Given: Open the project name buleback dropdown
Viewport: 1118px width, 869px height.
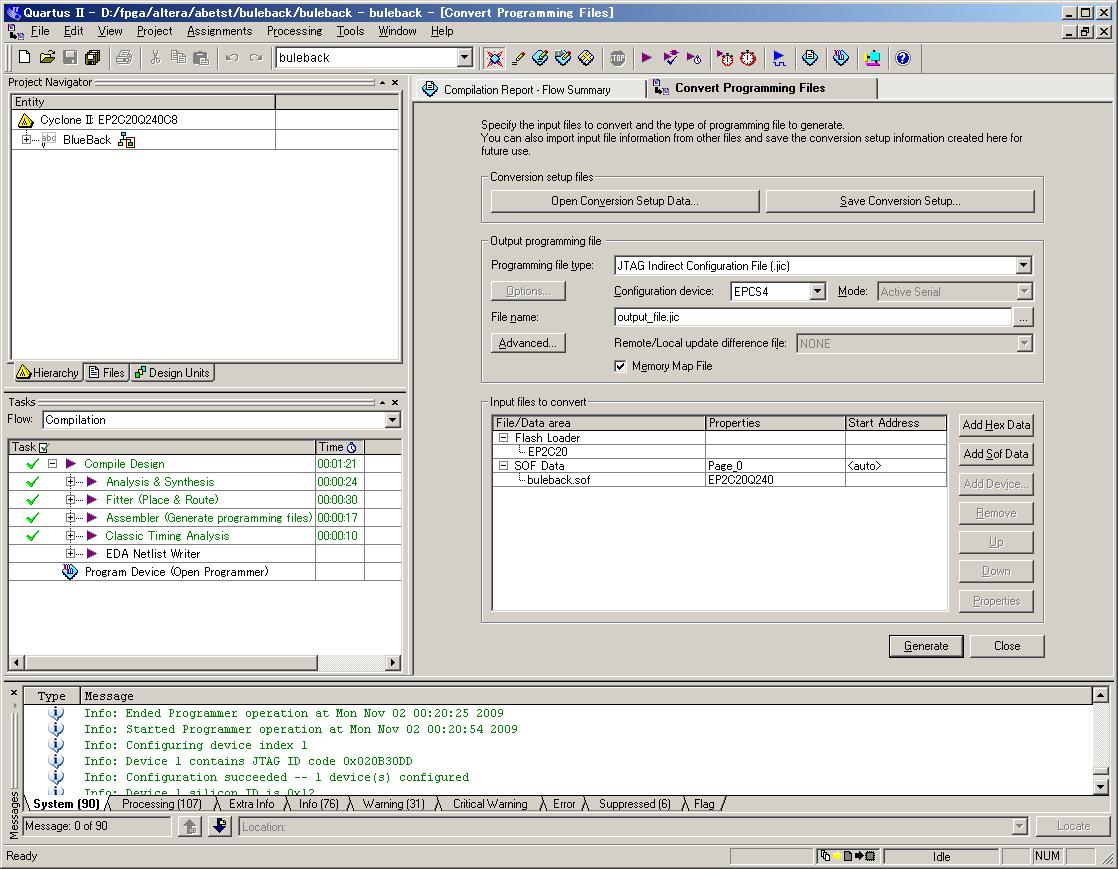Looking at the screenshot, I should (465, 58).
